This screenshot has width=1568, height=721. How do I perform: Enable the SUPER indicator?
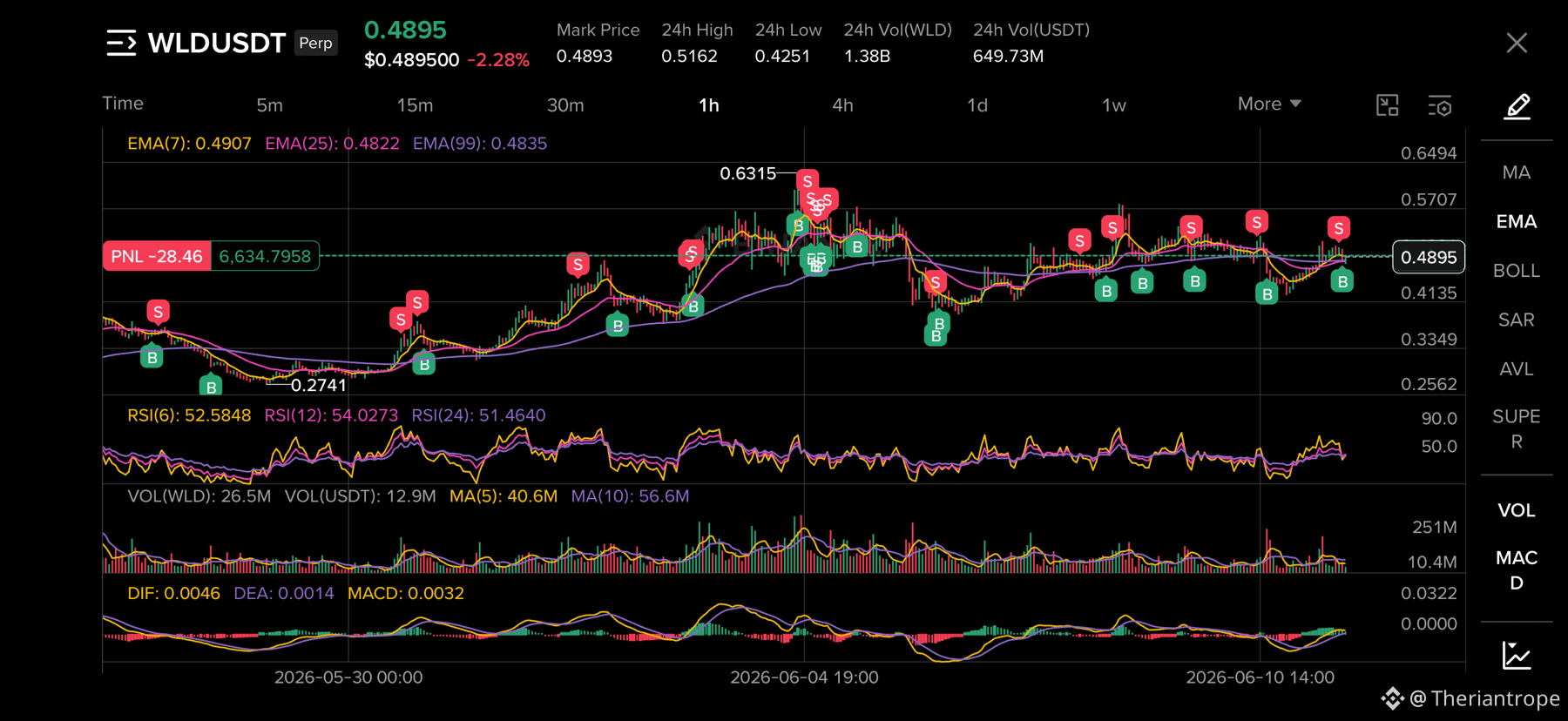[x=1517, y=429]
